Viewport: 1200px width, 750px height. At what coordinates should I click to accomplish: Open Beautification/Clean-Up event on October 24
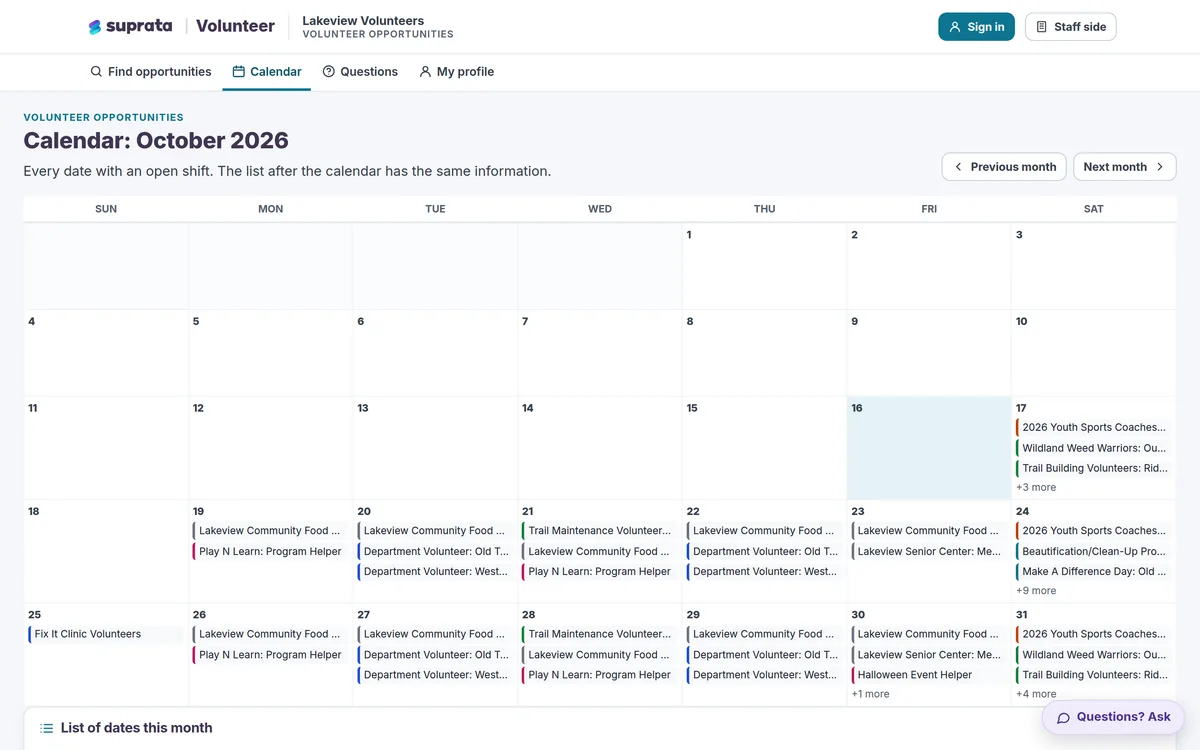1094,552
